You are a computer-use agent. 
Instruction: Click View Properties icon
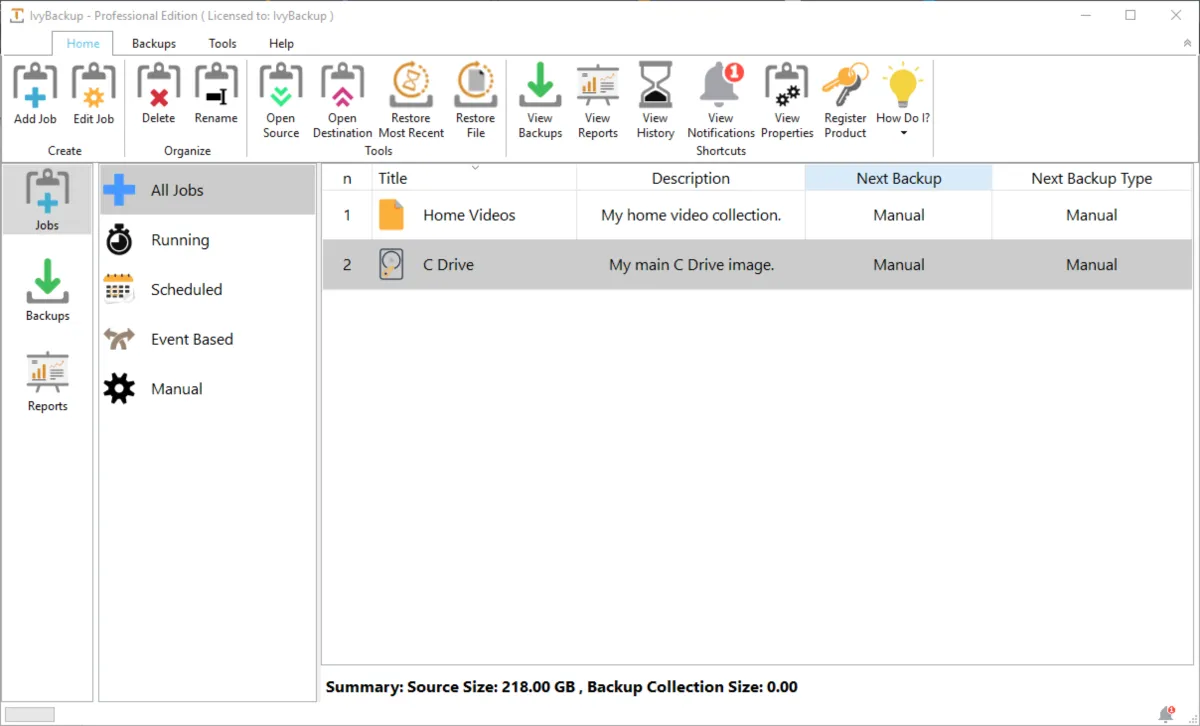tap(787, 101)
